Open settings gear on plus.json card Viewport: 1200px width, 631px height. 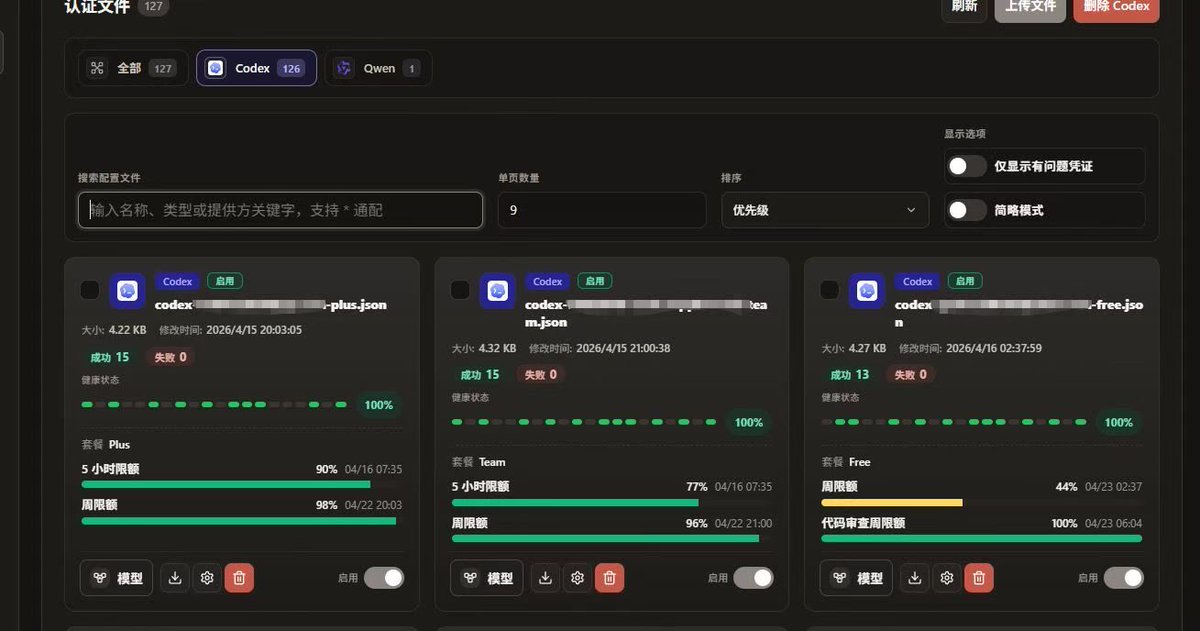(207, 578)
